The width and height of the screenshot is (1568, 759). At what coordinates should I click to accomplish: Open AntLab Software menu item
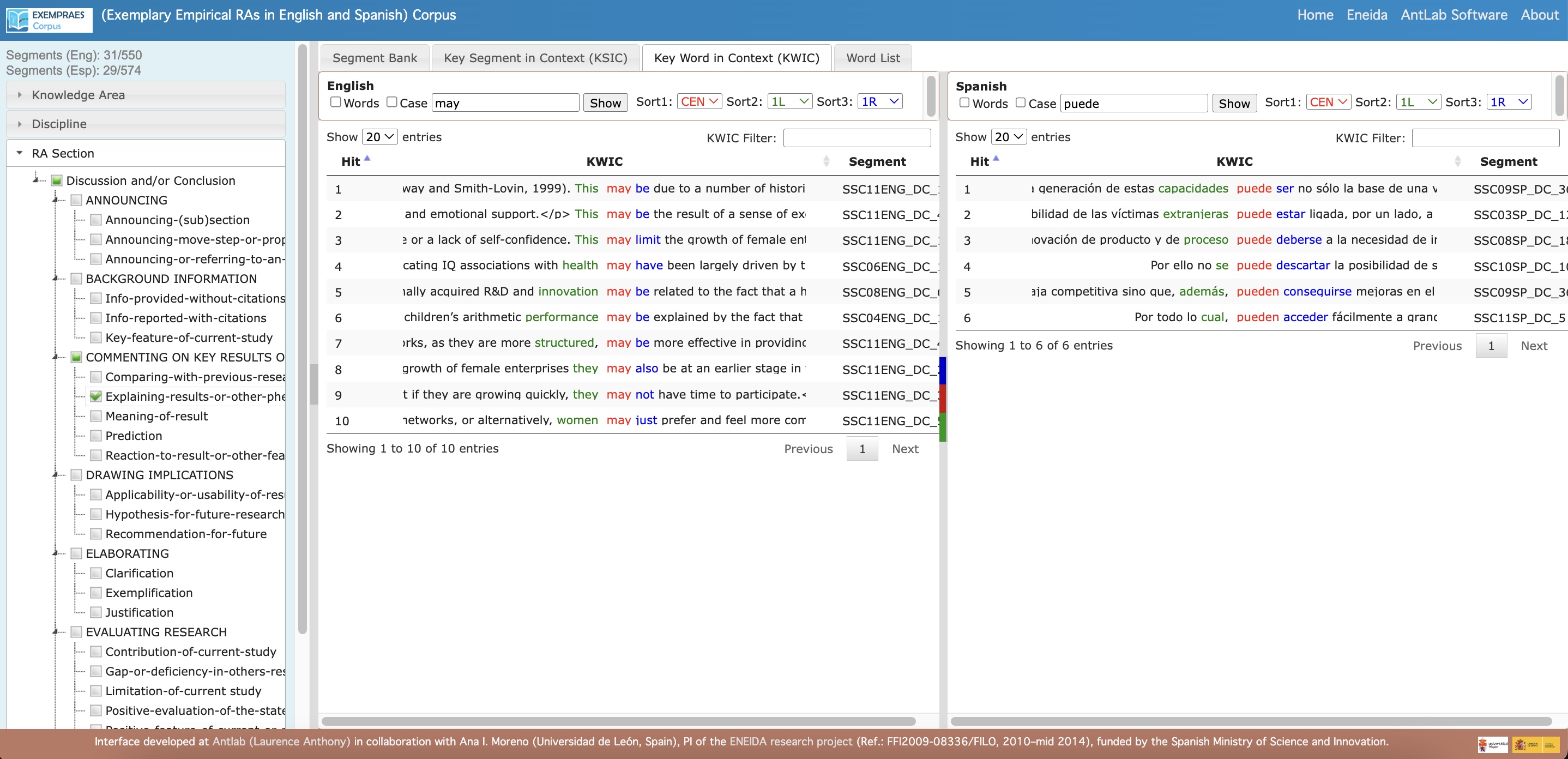point(1454,15)
